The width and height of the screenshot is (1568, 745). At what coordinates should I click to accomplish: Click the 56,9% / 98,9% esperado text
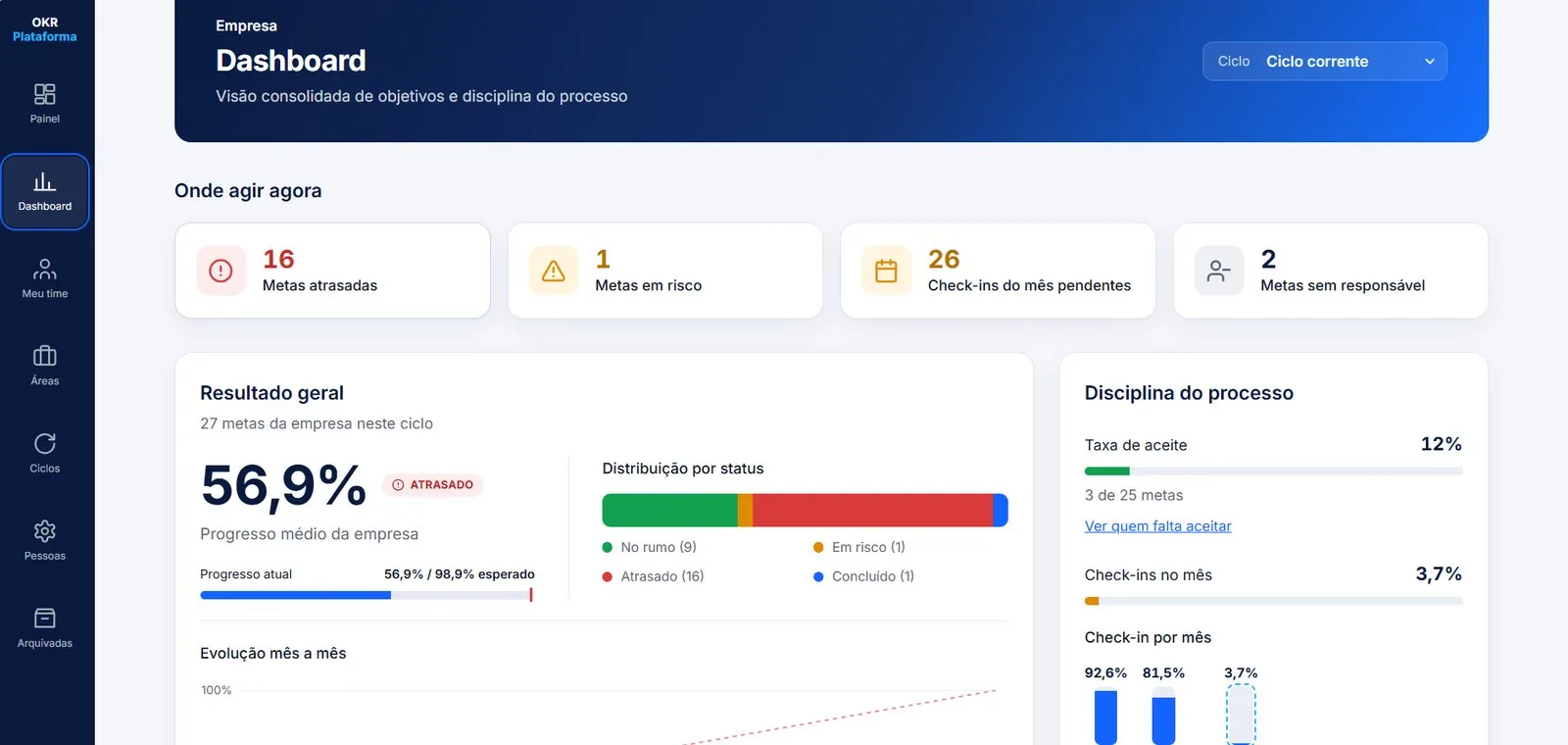[x=460, y=574]
